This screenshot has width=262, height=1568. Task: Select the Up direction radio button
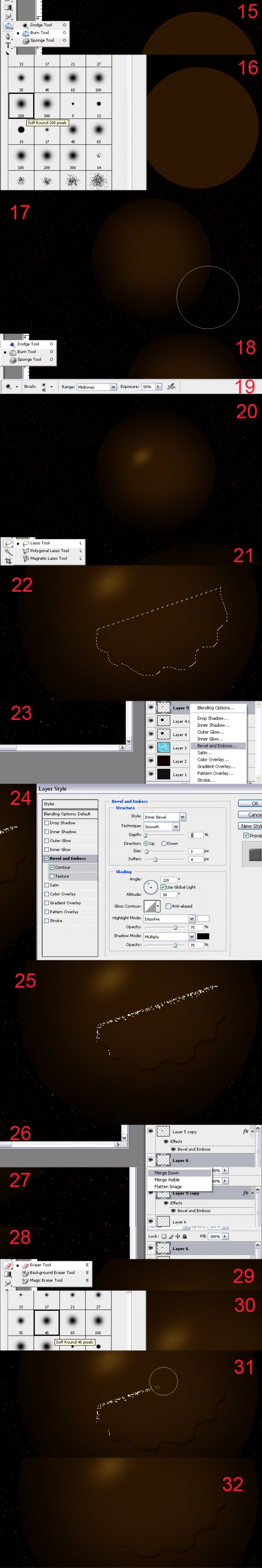(146, 844)
